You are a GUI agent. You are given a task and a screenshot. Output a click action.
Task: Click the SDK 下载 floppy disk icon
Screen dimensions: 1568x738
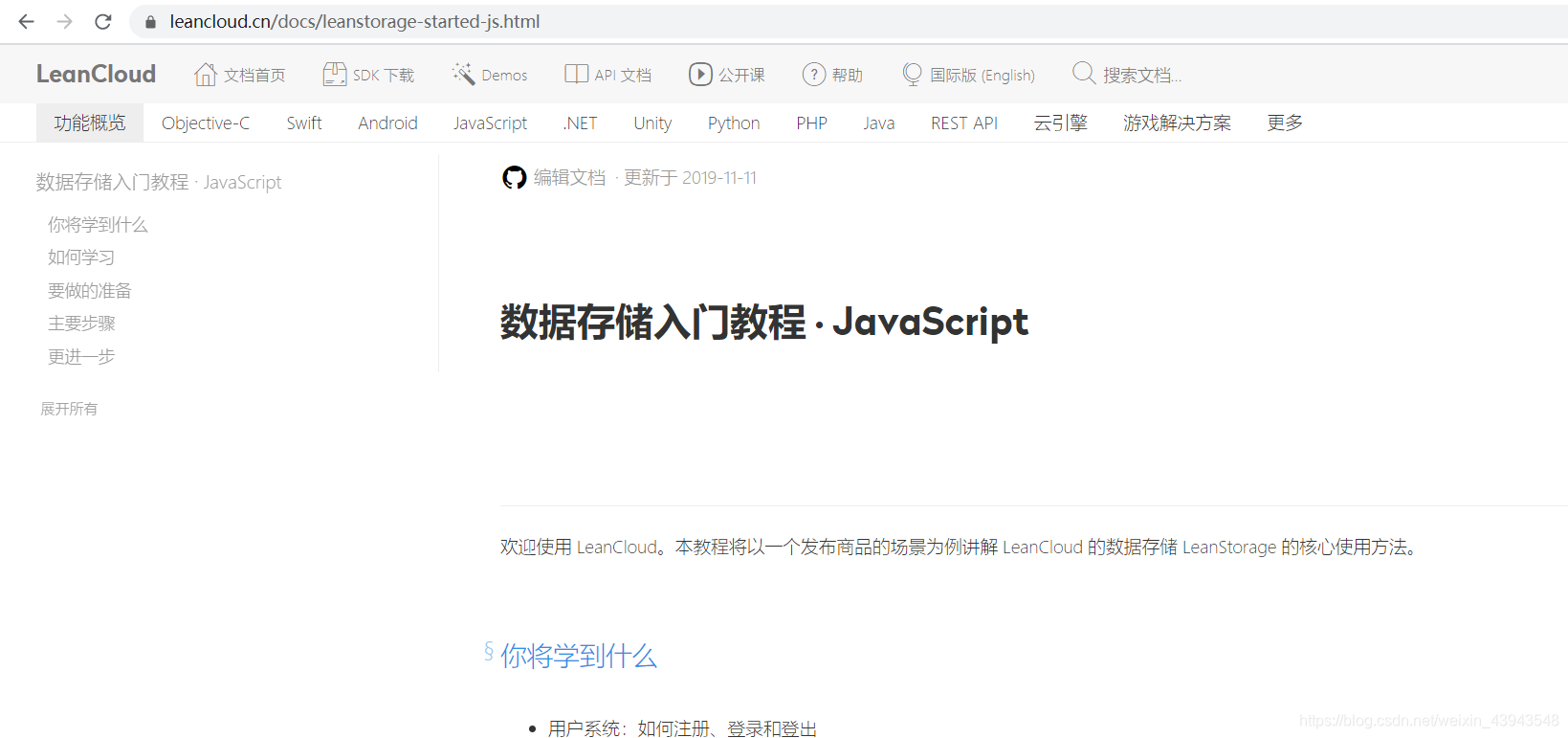click(x=335, y=75)
